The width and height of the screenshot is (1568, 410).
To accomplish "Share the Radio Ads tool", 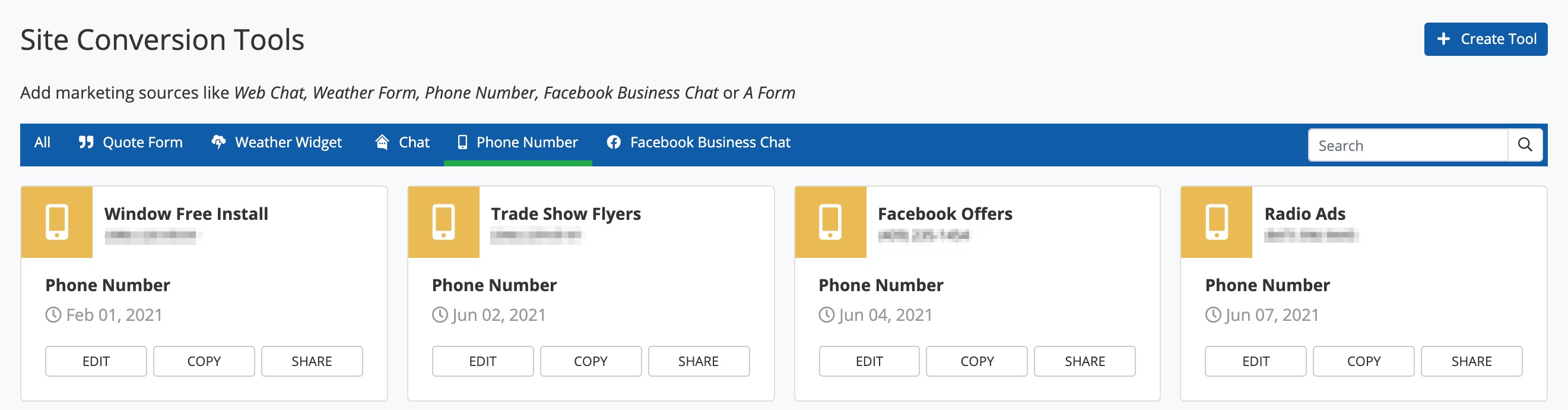I will pos(1471,361).
